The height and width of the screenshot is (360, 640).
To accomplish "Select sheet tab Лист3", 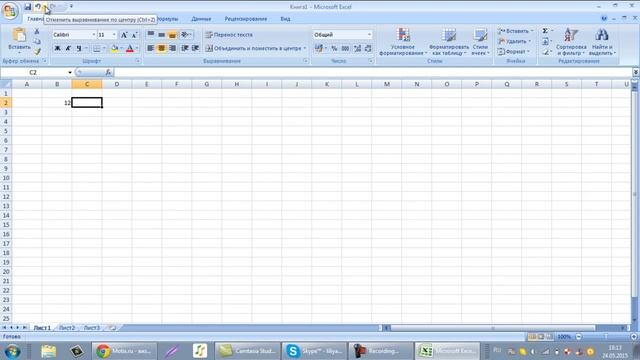I will (91, 327).
